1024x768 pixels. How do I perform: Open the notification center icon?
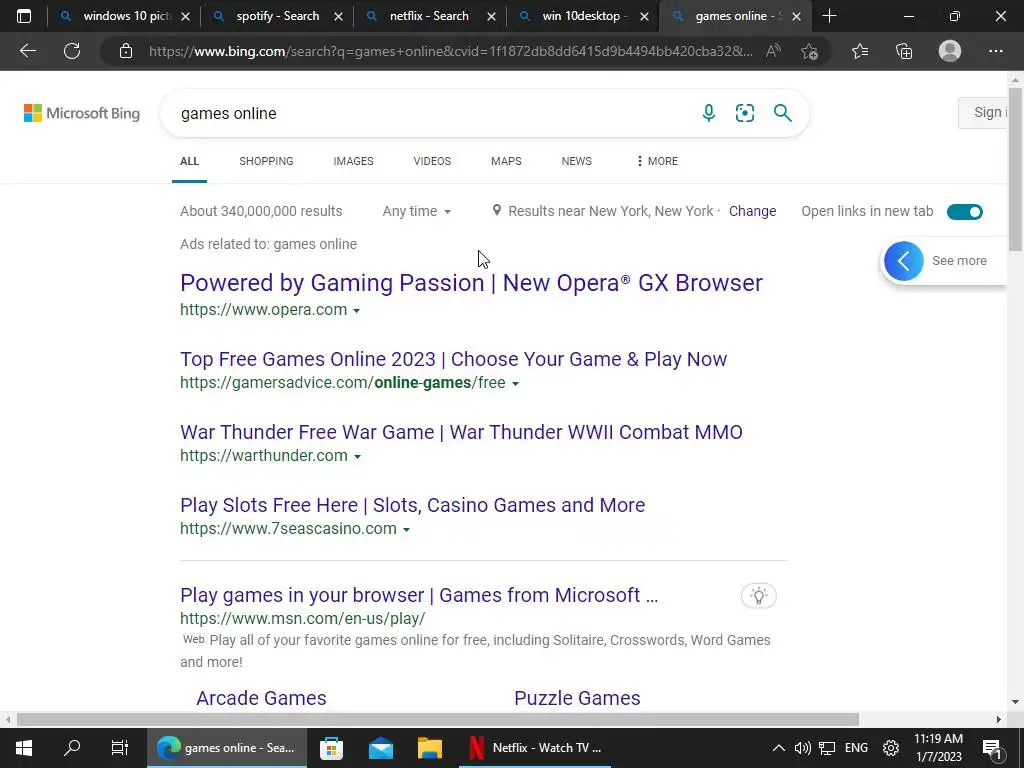coord(993,748)
